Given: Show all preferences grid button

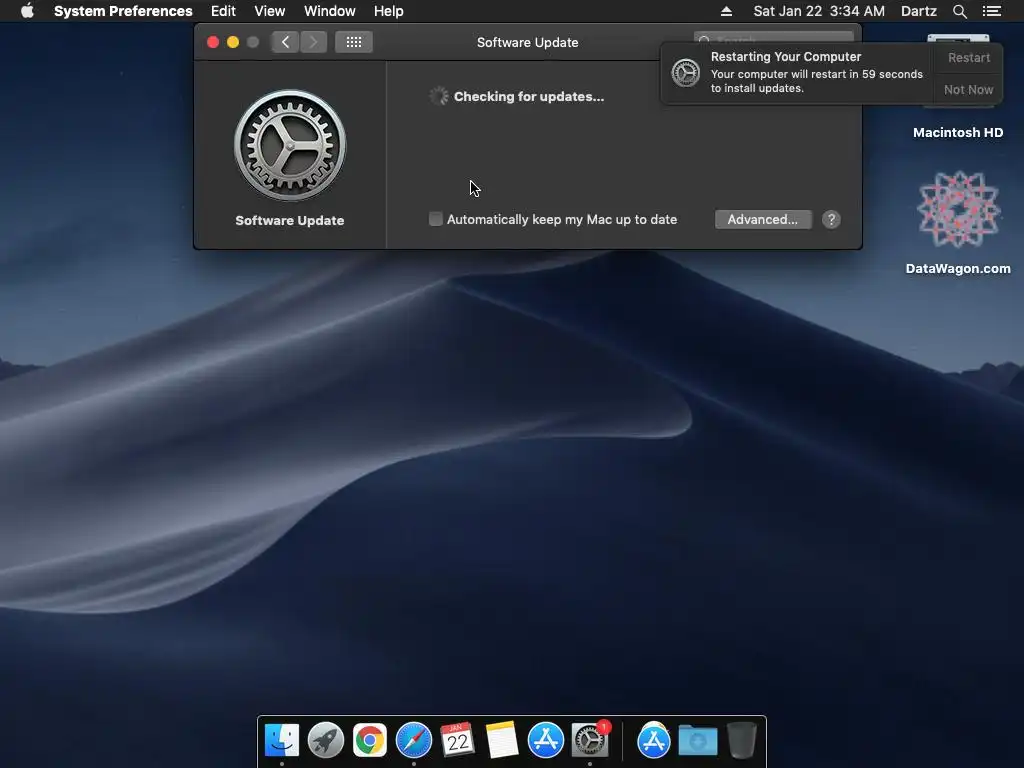Looking at the screenshot, I should point(354,42).
